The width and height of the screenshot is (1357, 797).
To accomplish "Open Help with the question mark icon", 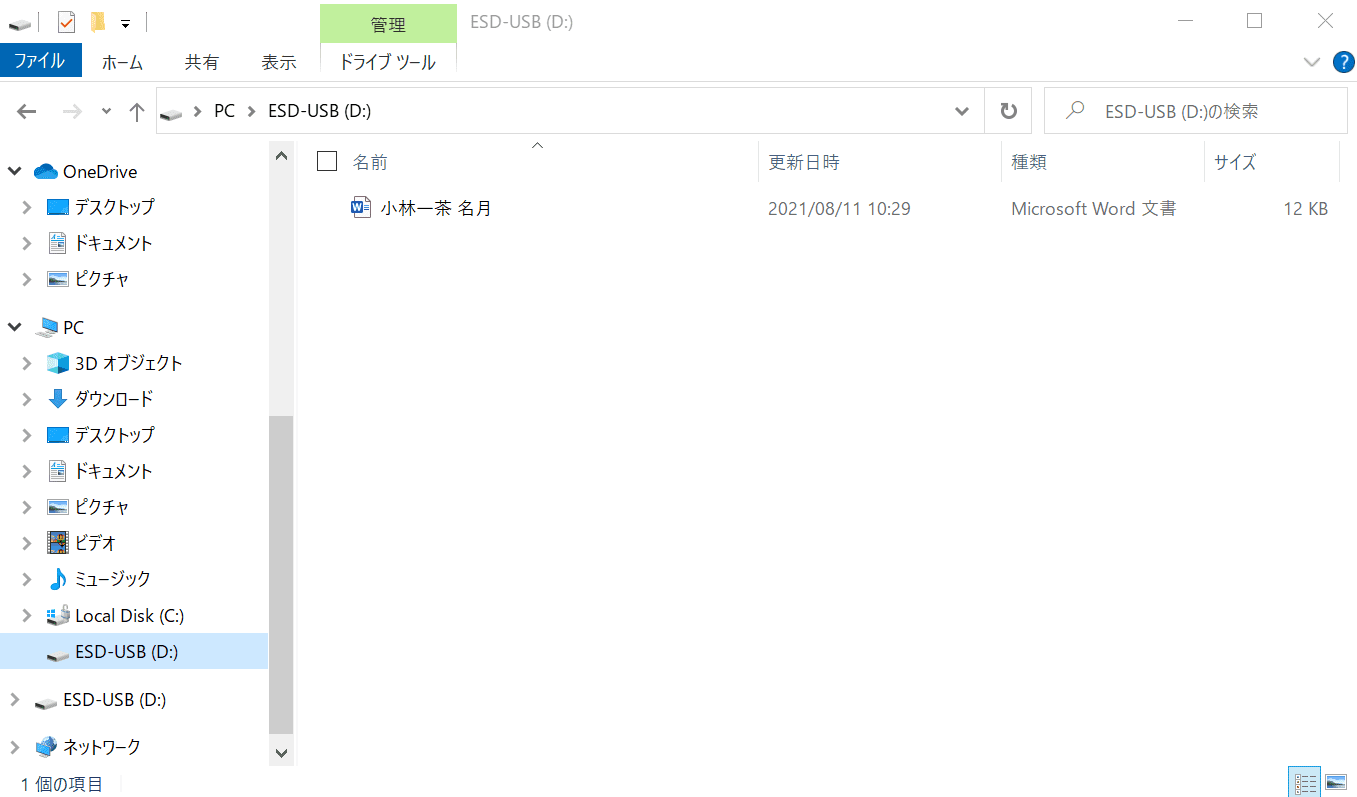I will (x=1343, y=62).
